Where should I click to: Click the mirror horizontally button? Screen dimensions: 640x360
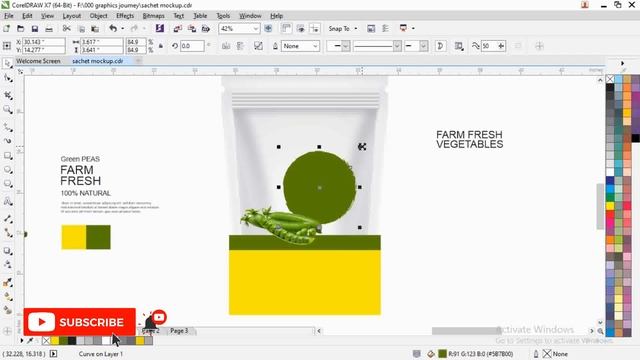coord(226,46)
